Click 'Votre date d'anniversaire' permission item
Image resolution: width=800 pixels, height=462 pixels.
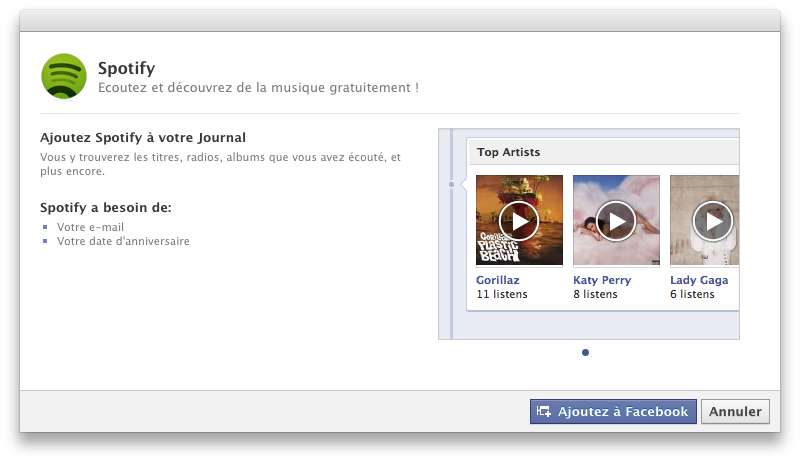coord(123,241)
